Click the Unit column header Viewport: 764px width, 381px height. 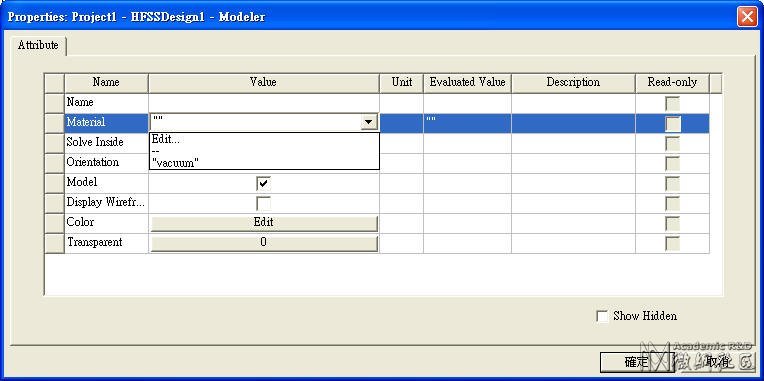[x=401, y=83]
